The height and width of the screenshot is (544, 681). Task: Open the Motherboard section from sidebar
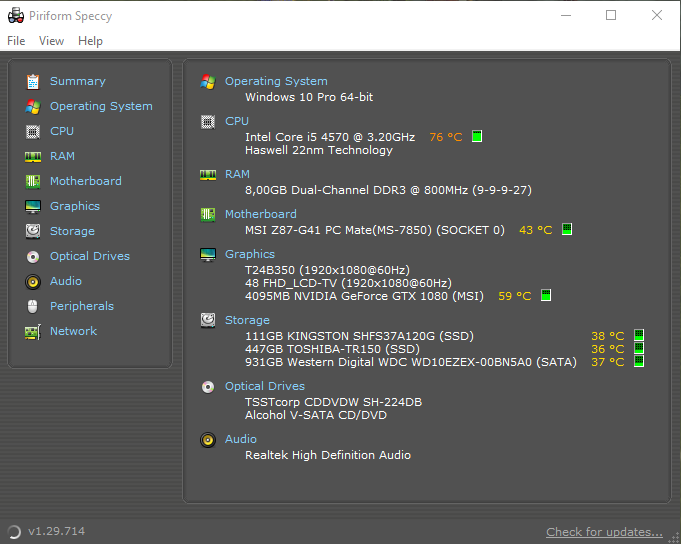click(x=86, y=181)
